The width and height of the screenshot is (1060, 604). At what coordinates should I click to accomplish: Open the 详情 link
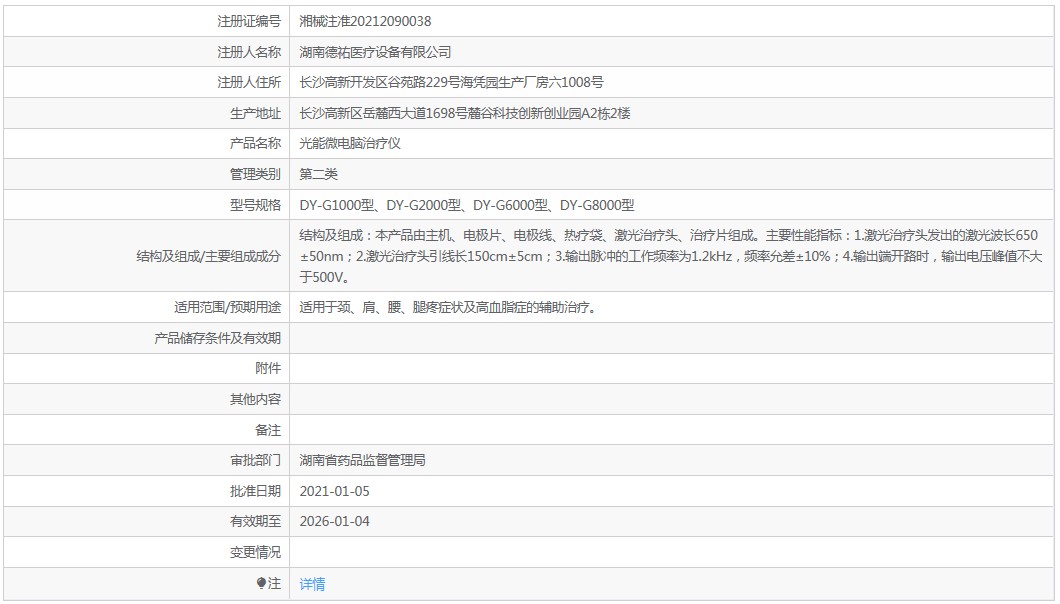312,584
